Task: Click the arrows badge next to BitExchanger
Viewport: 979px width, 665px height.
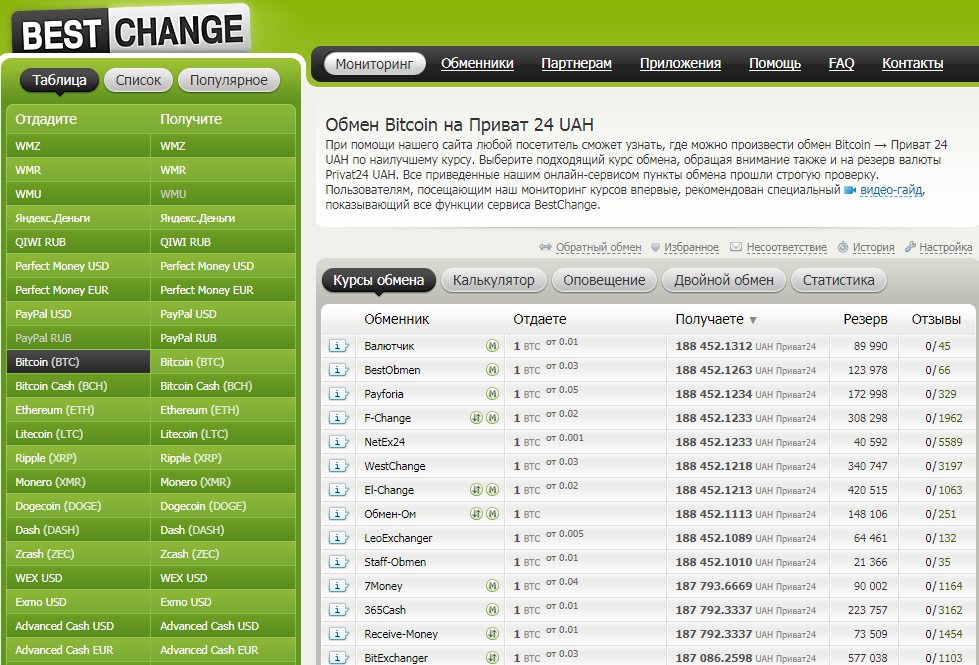Action: point(493,658)
